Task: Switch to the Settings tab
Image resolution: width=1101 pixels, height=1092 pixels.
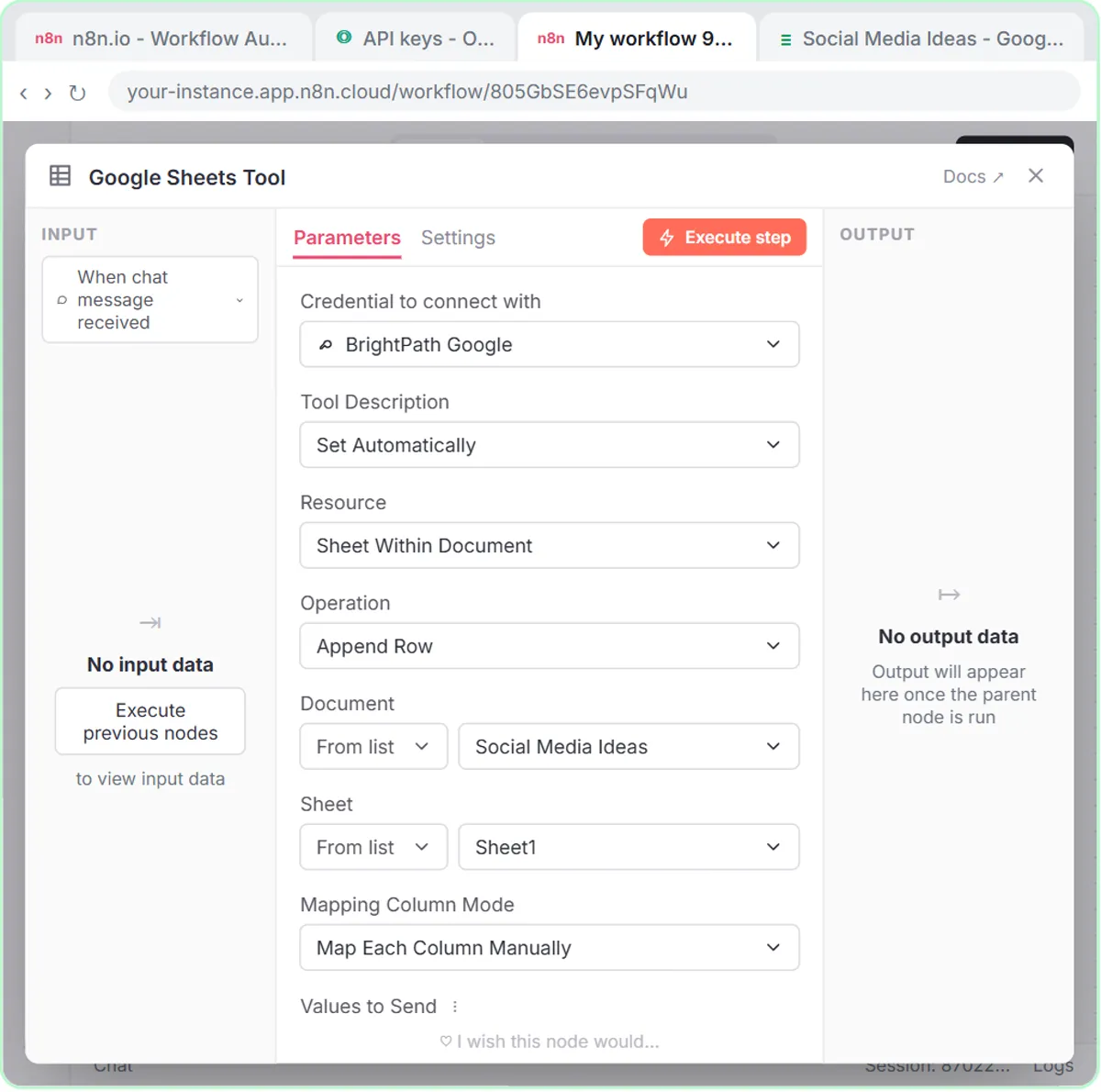Action: 458,238
